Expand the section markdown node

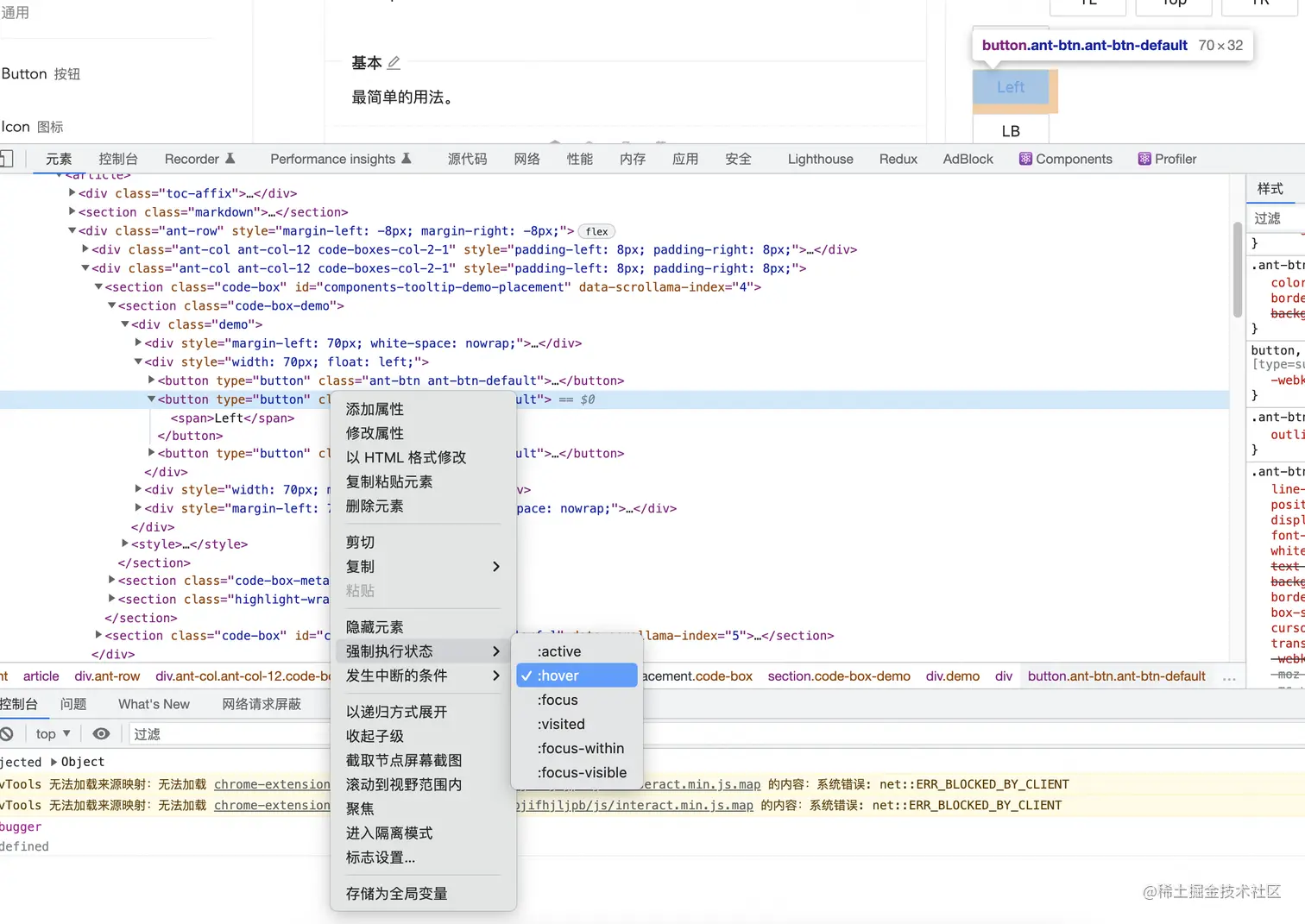tap(72, 211)
